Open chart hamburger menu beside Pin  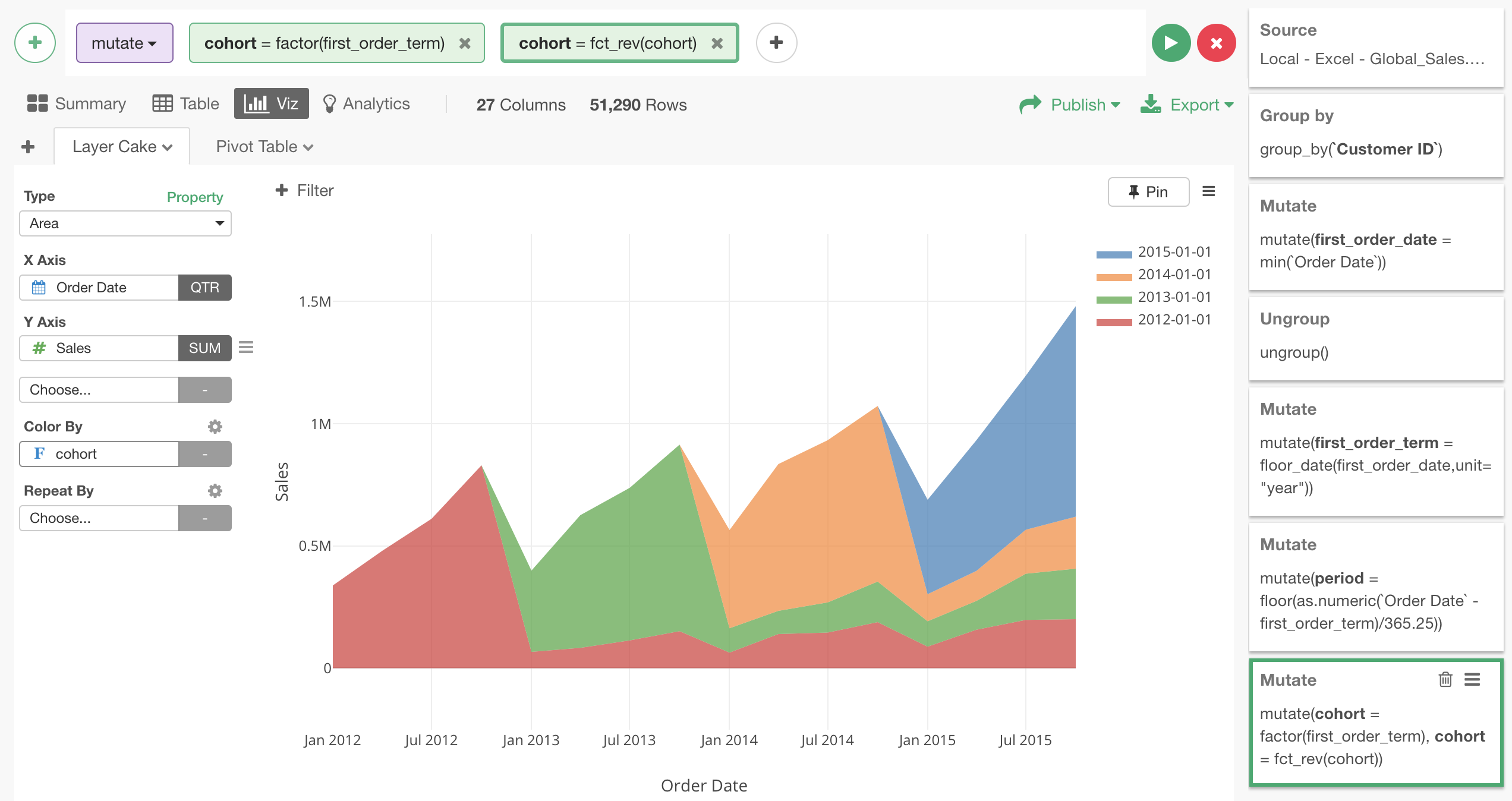point(1208,191)
